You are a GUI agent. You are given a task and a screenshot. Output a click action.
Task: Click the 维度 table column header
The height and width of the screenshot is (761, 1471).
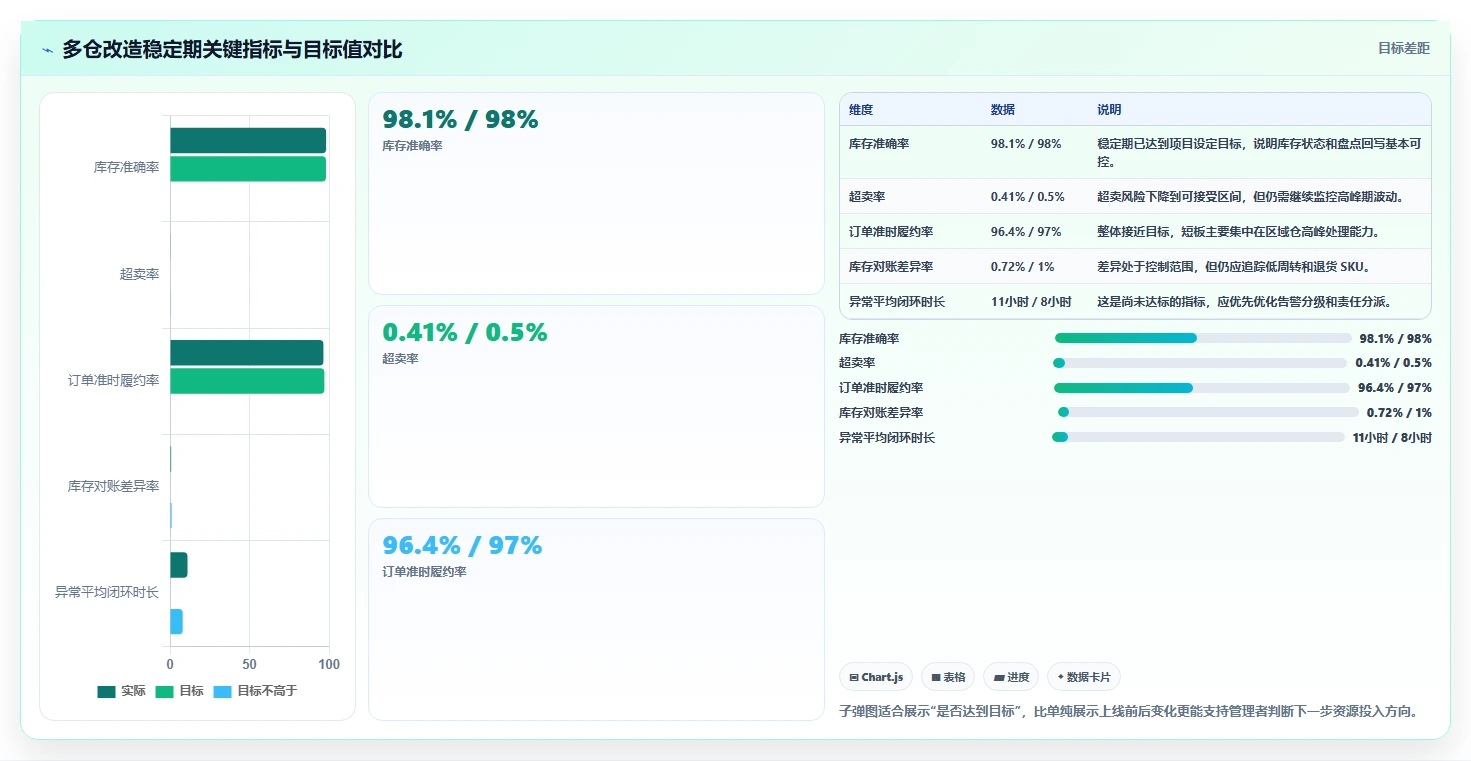[x=861, y=110]
